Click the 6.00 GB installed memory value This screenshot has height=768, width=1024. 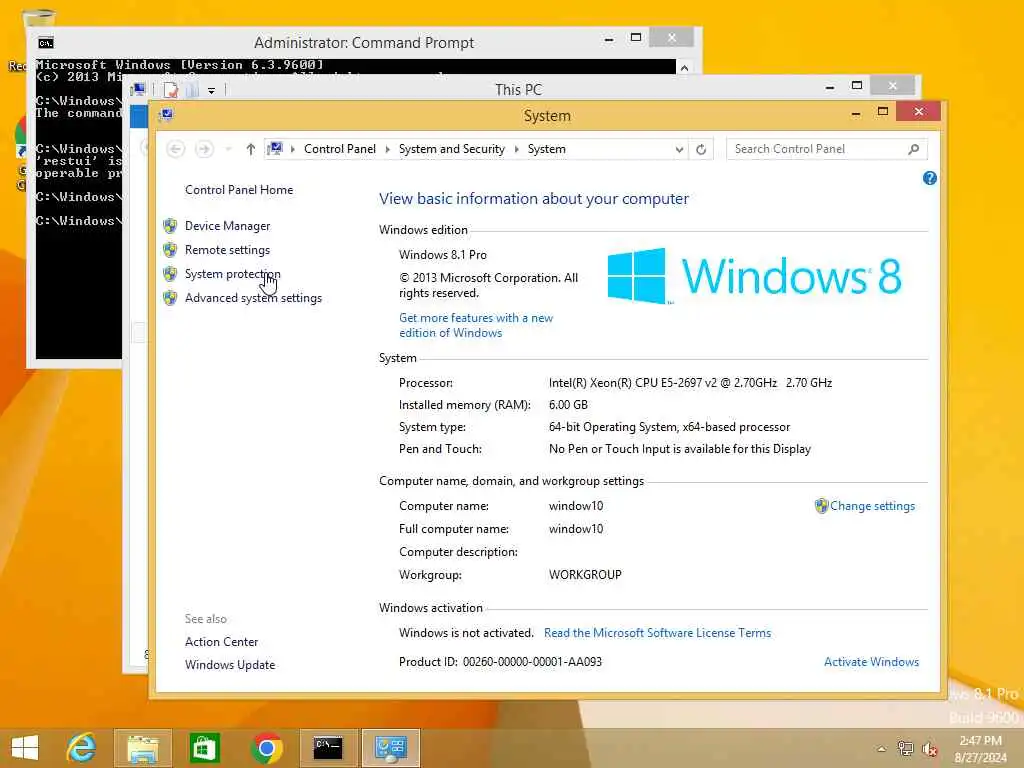pyautogui.click(x=568, y=405)
